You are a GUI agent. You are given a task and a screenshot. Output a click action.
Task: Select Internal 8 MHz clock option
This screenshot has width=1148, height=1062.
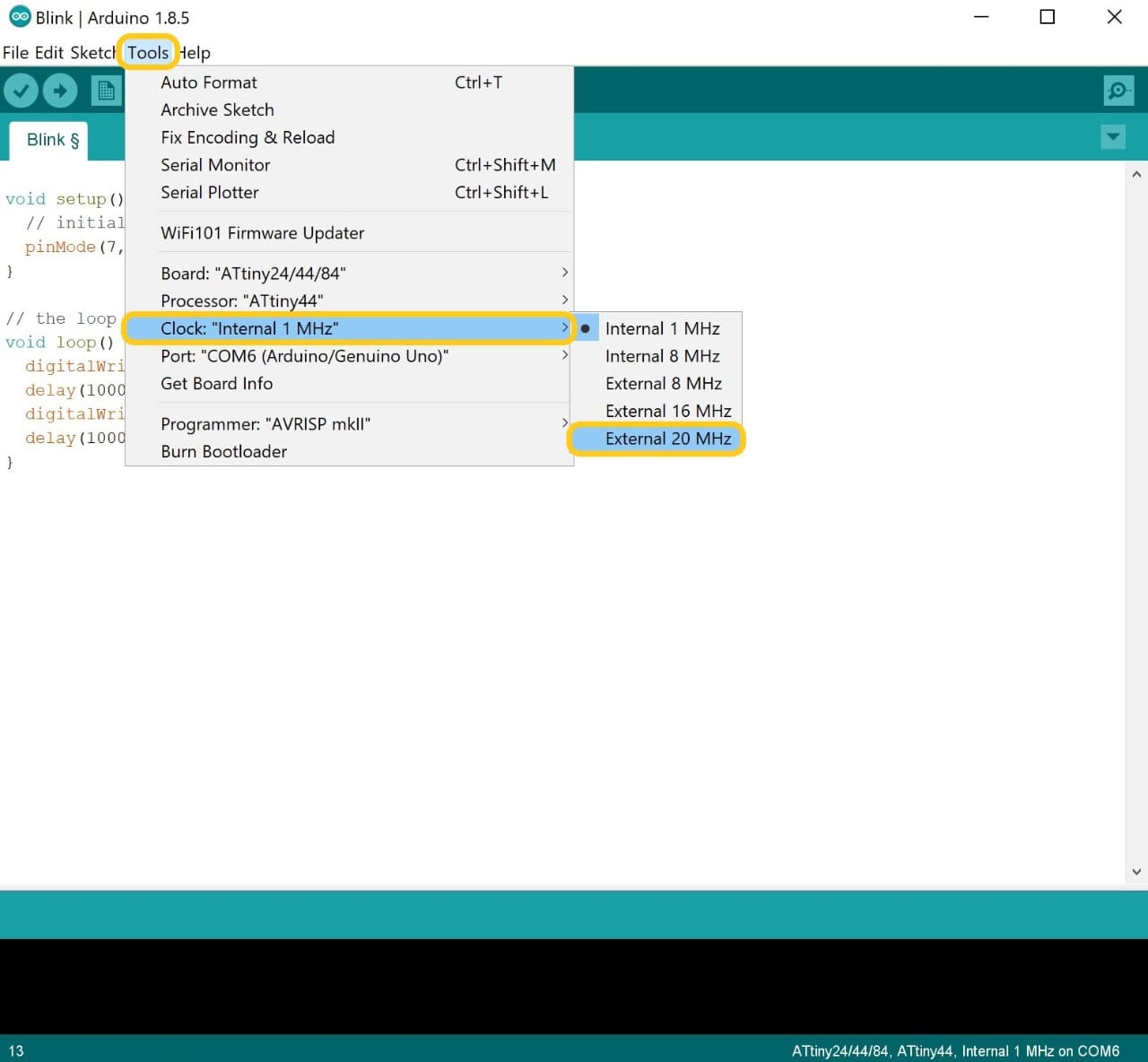pyautogui.click(x=657, y=357)
